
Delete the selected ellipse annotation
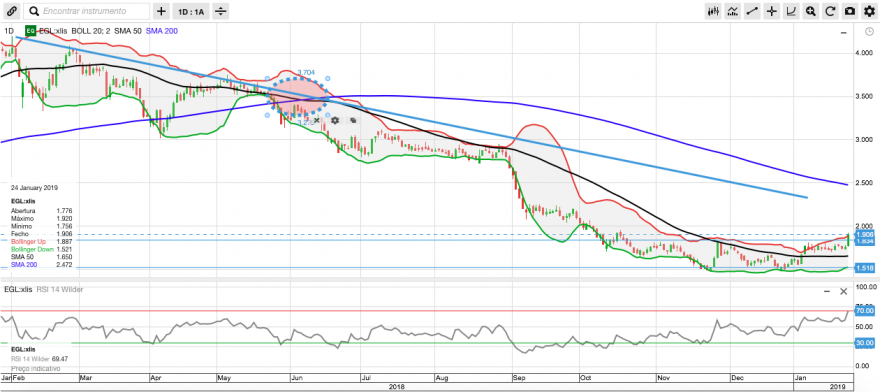[x=317, y=120]
